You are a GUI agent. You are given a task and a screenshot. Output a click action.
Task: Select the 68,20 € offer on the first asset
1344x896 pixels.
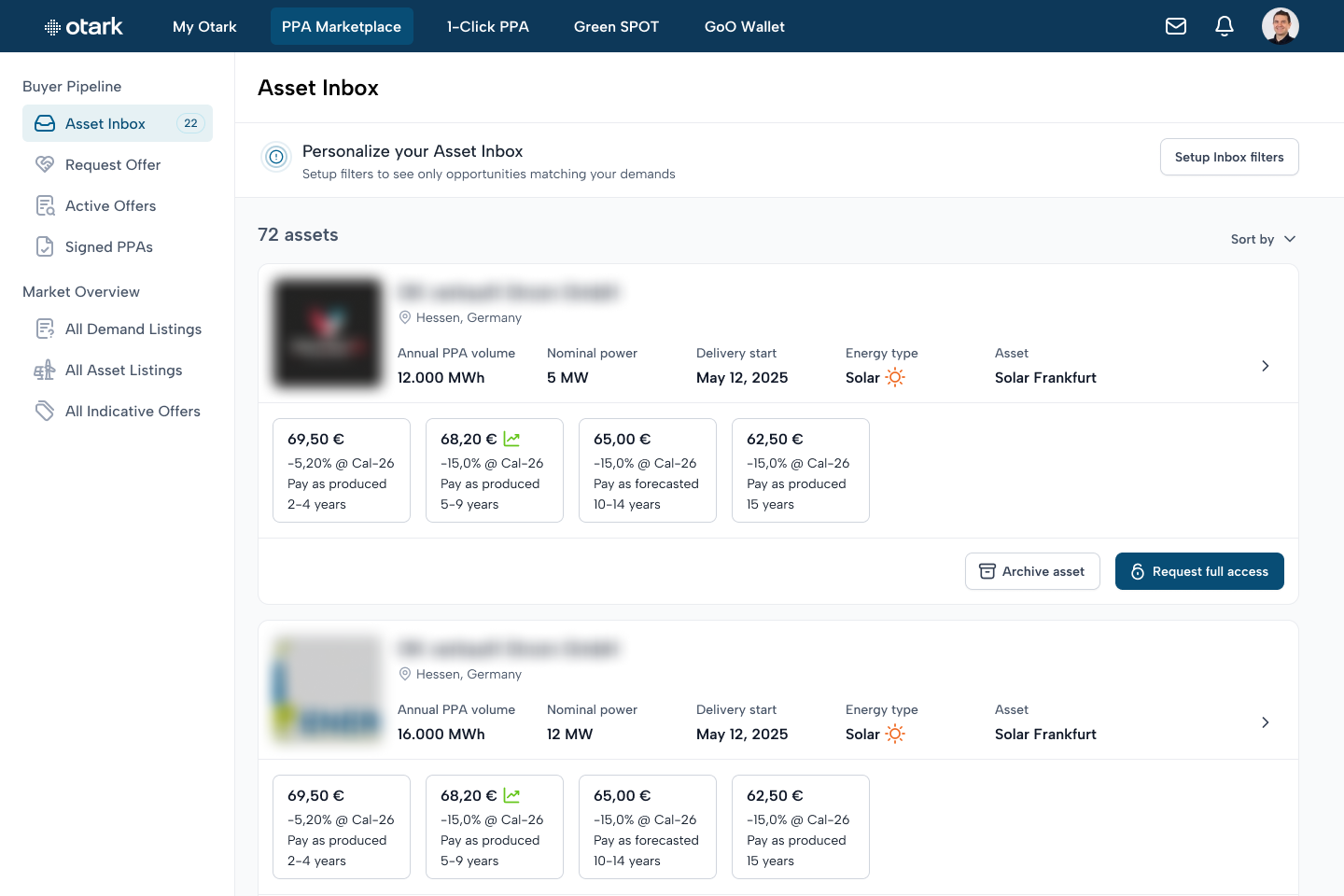click(495, 470)
